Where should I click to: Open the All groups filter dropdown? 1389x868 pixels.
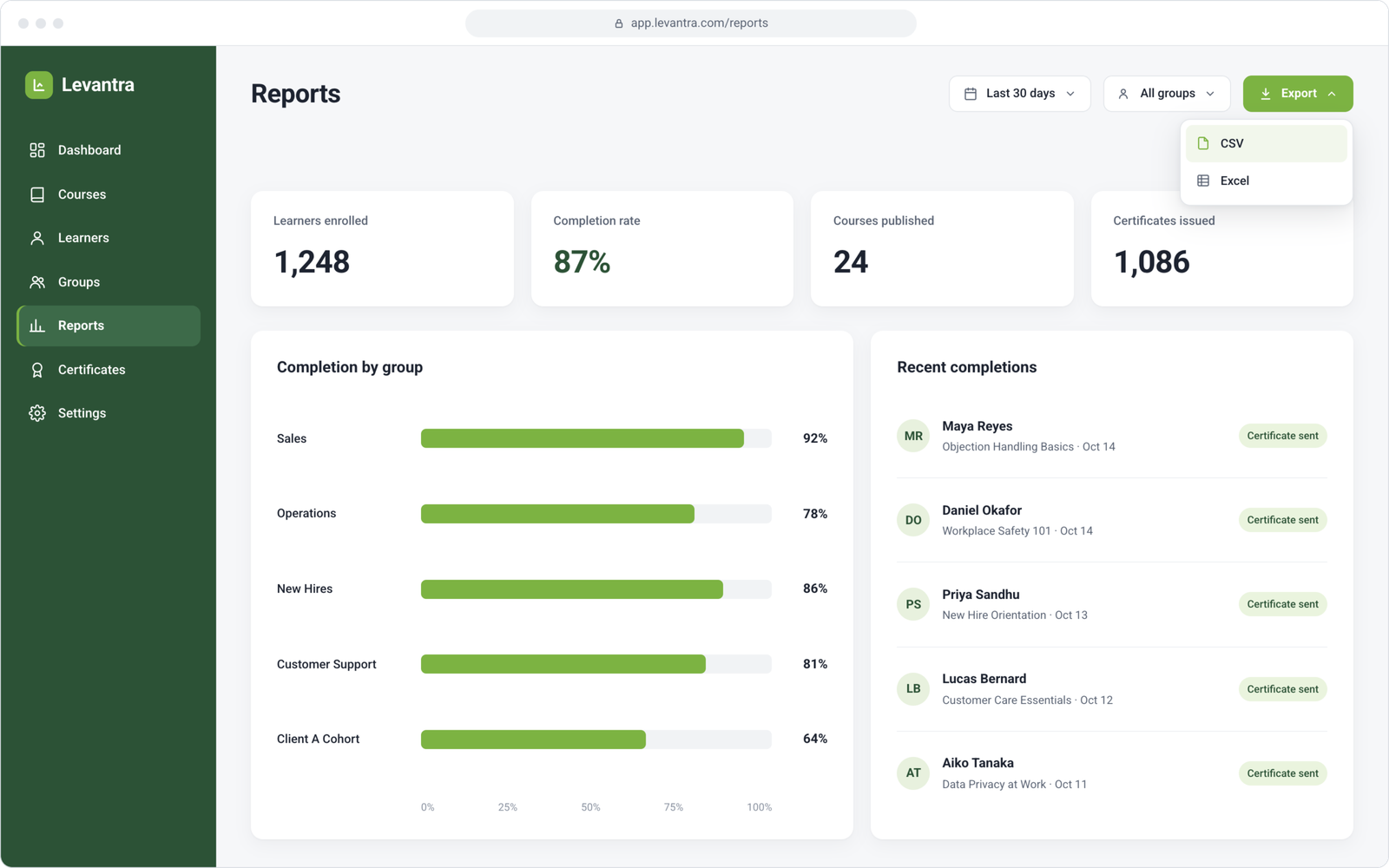tap(1167, 94)
